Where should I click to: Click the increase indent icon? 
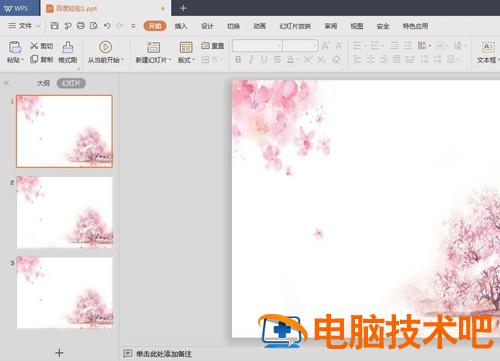[x=408, y=45]
